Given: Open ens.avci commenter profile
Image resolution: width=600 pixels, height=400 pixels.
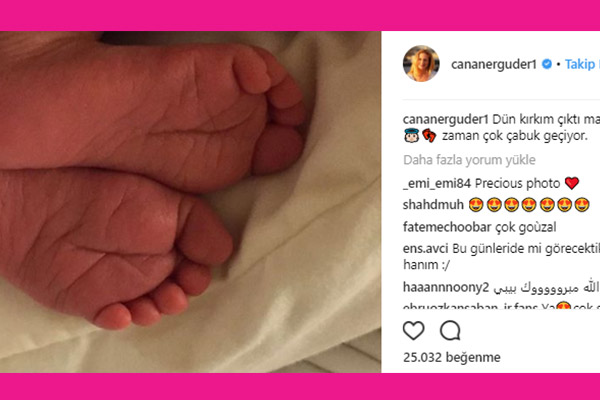Looking at the screenshot, I should click(x=425, y=249).
